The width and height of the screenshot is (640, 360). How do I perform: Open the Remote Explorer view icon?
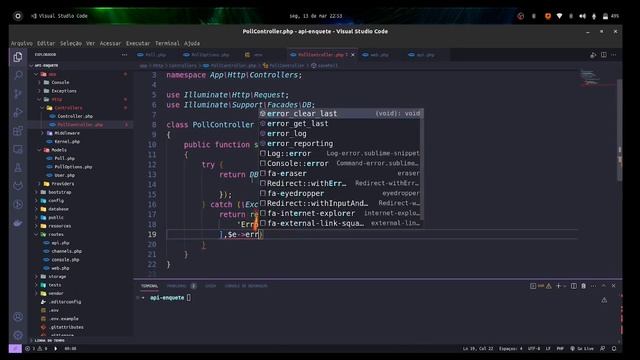pos(18,149)
